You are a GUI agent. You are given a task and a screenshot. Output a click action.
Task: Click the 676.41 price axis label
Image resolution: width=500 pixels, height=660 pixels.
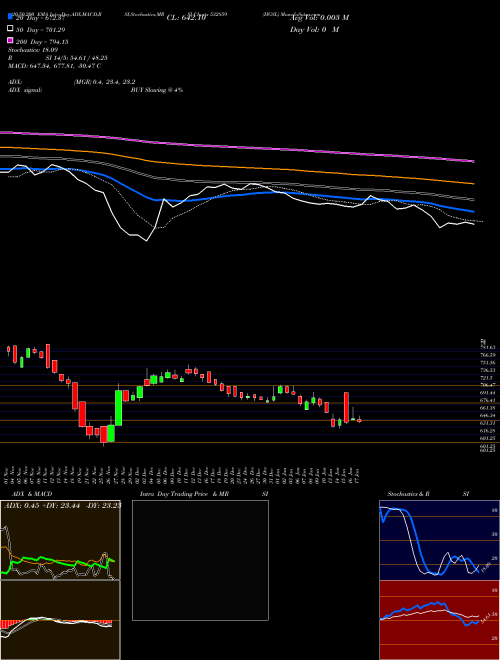click(x=487, y=400)
